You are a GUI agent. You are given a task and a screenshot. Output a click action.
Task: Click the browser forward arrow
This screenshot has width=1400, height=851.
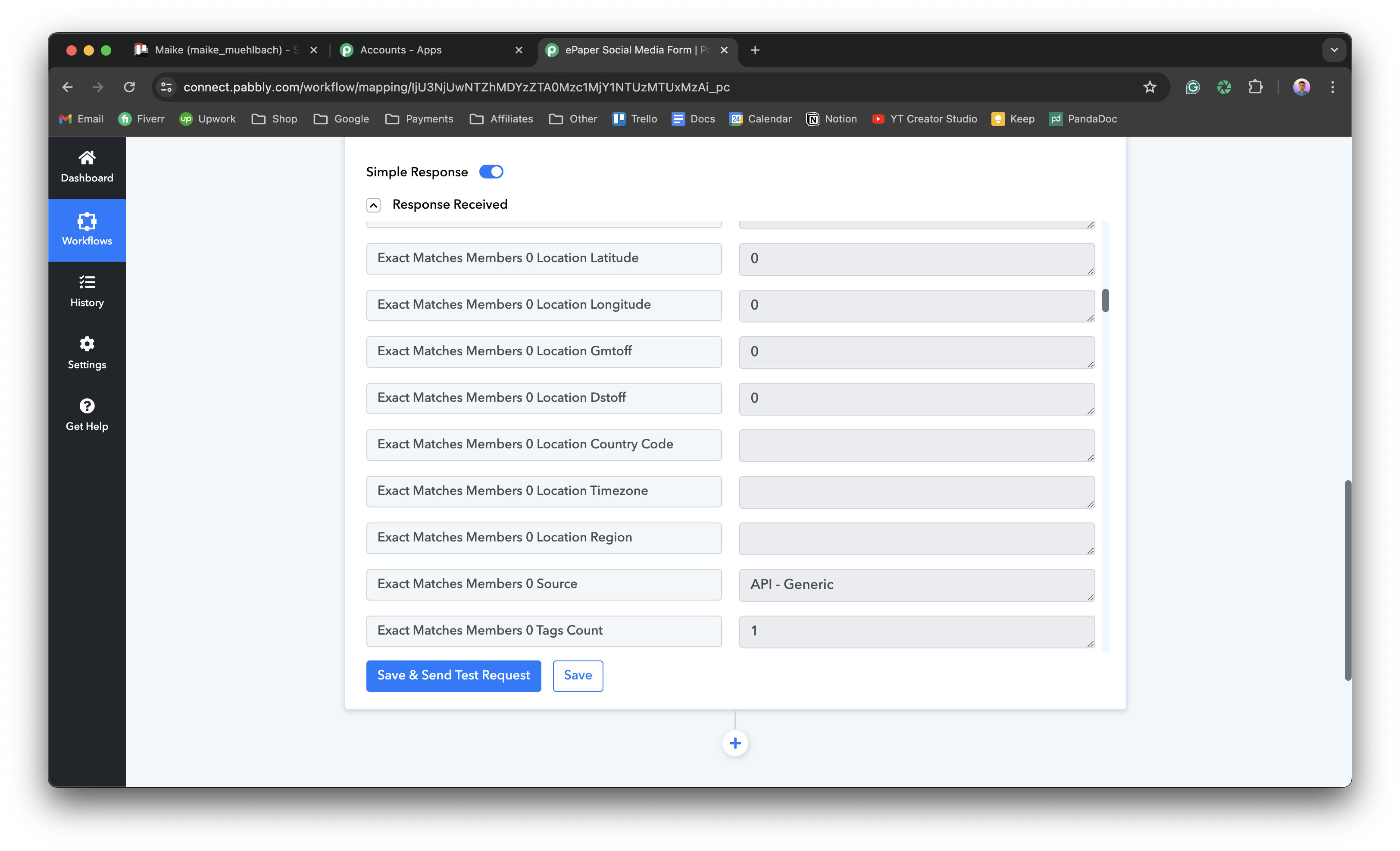click(x=98, y=87)
